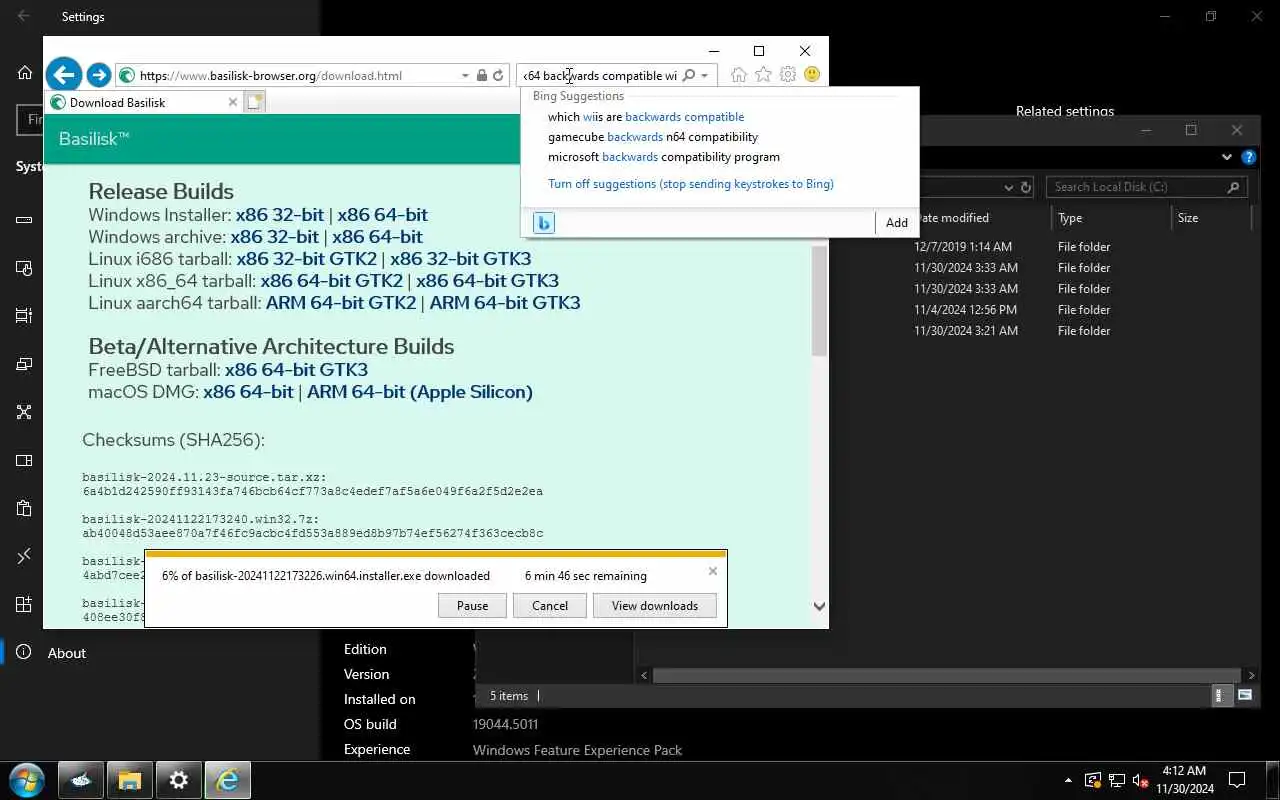Click search icon in Search Local Disk box
Image resolution: width=1280 pixels, height=800 pixels.
click(1233, 187)
